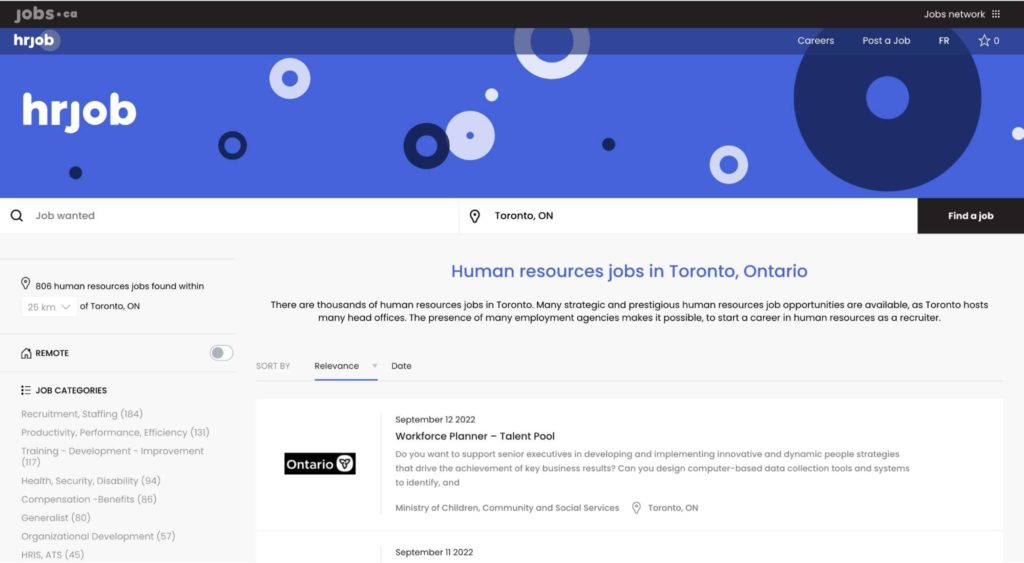Click the search magnifier icon
Screen dimensions: 1024x563
click(x=17, y=216)
